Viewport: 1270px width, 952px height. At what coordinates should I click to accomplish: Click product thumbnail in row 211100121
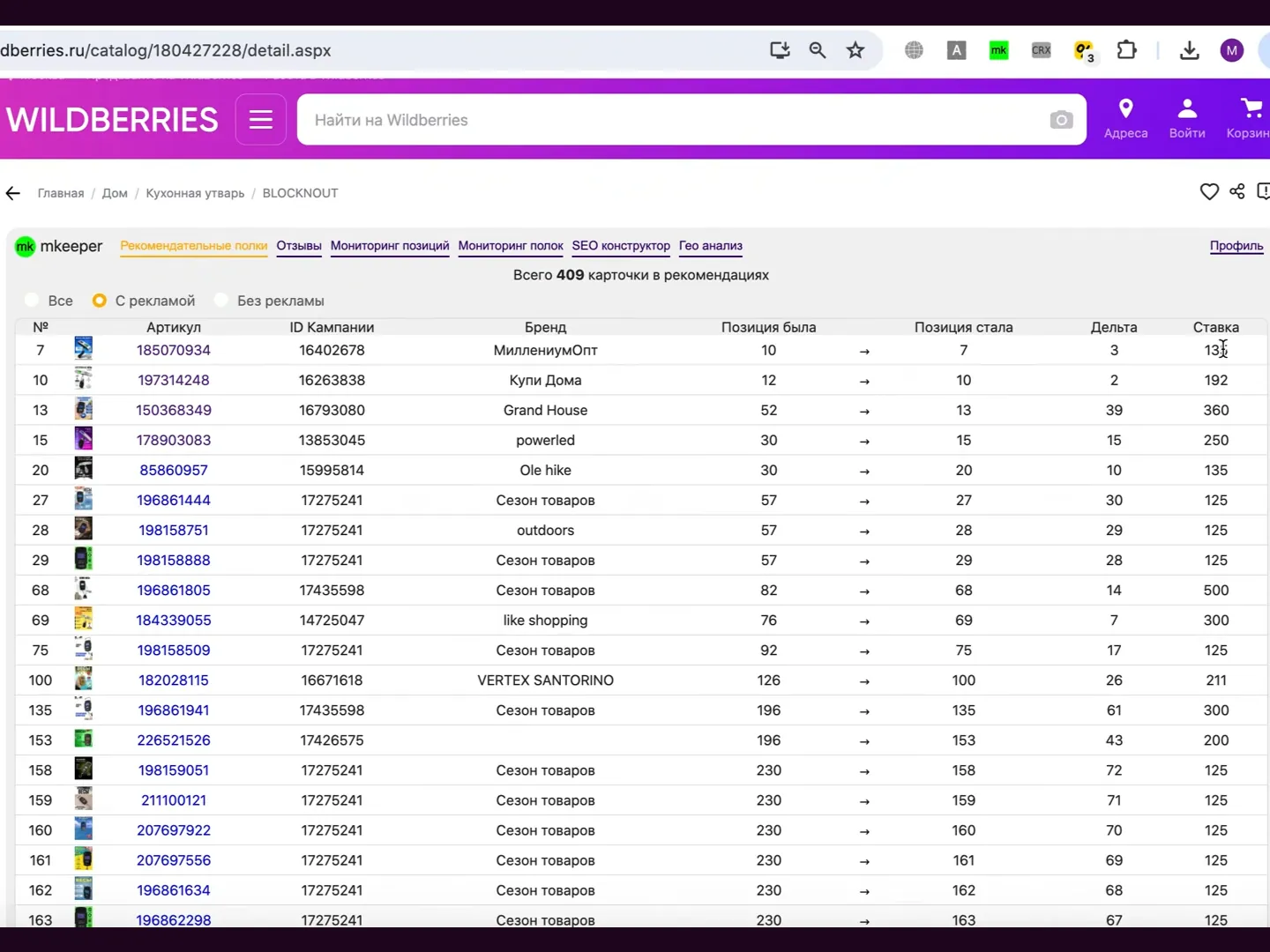pyautogui.click(x=83, y=799)
